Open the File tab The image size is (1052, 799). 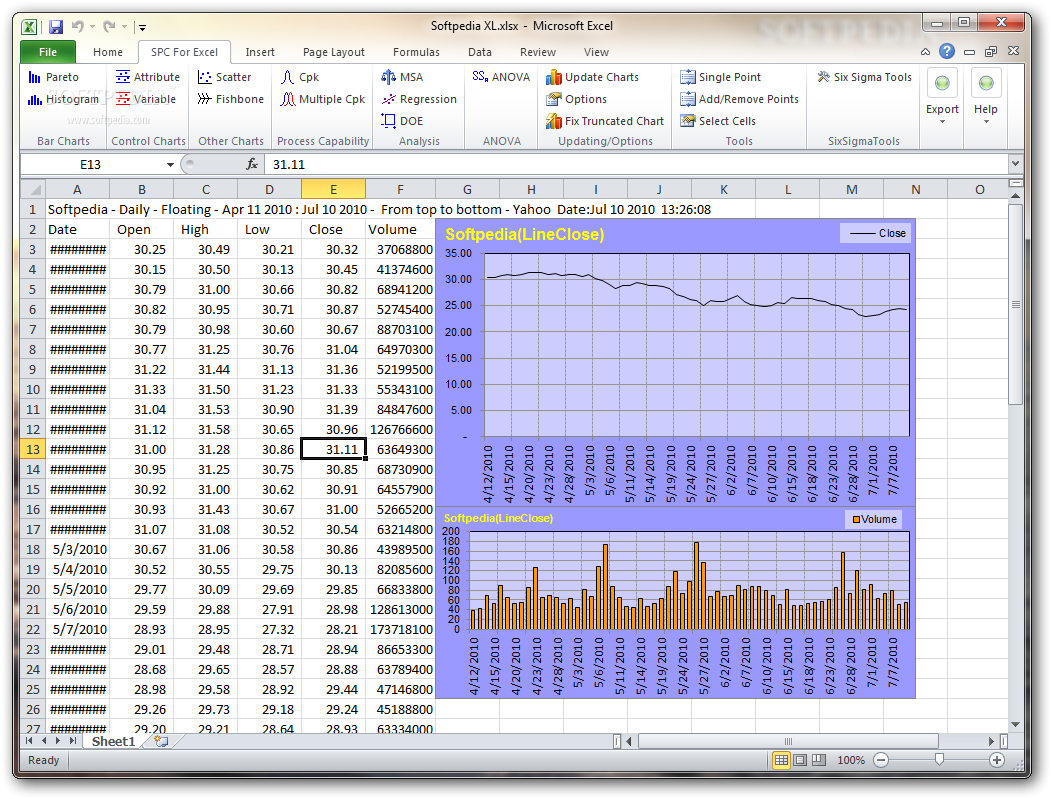coord(48,52)
